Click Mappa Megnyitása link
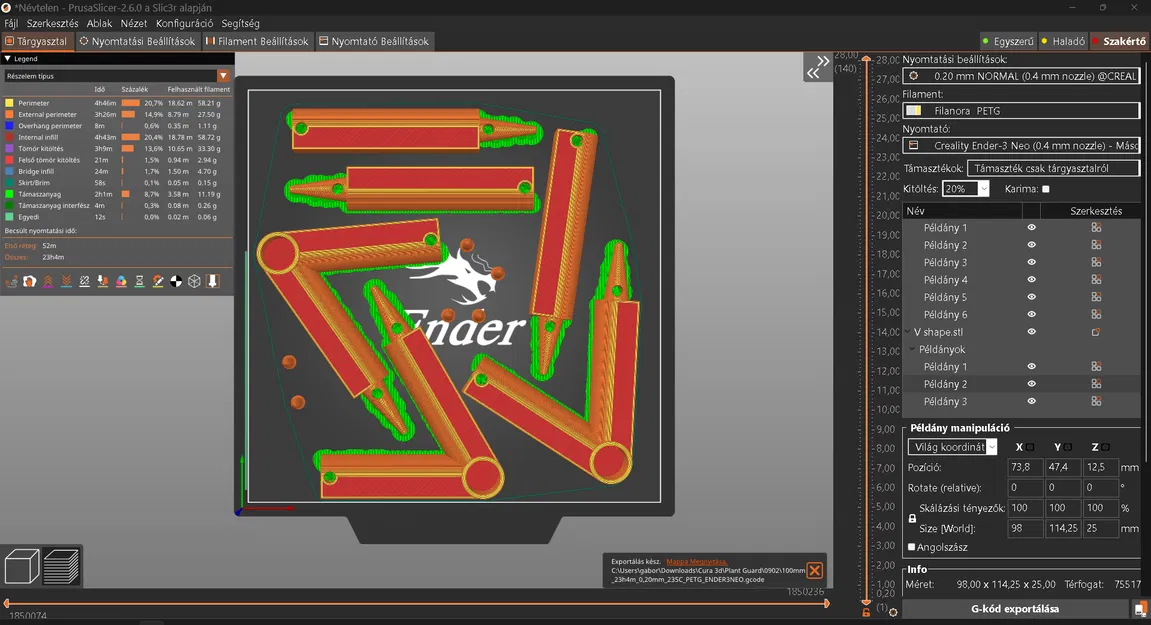 click(x=697, y=562)
